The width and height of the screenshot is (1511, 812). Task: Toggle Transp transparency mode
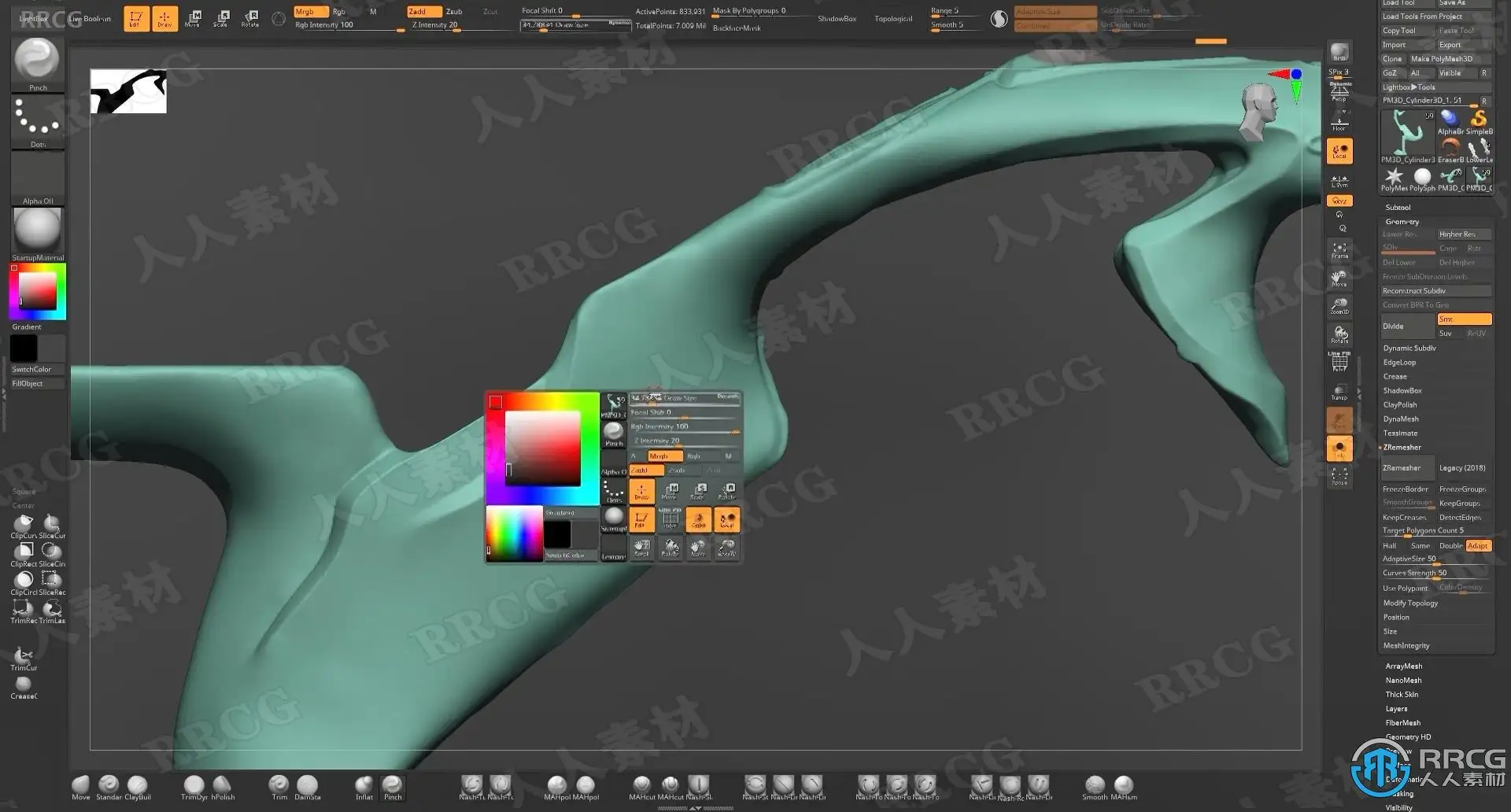click(1339, 392)
